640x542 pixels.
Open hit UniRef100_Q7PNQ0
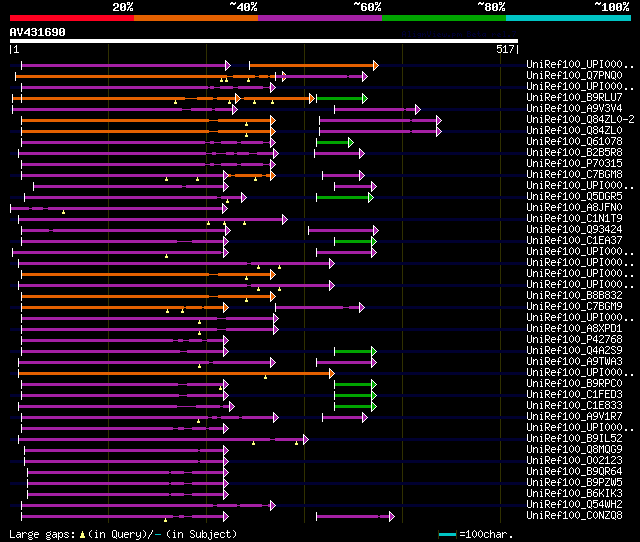pos(574,76)
